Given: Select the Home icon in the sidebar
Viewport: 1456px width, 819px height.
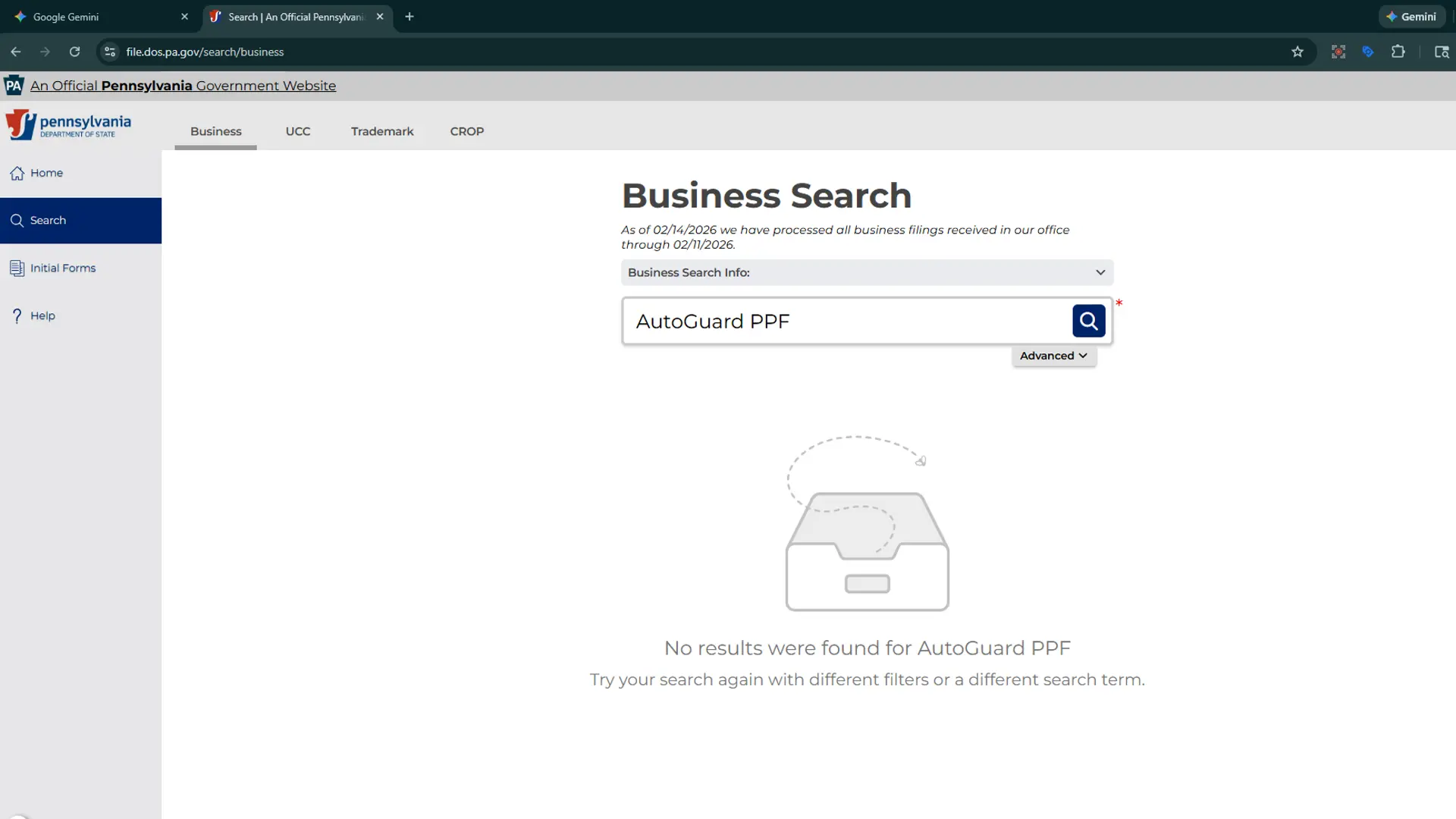Looking at the screenshot, I should tap(17, 173).
